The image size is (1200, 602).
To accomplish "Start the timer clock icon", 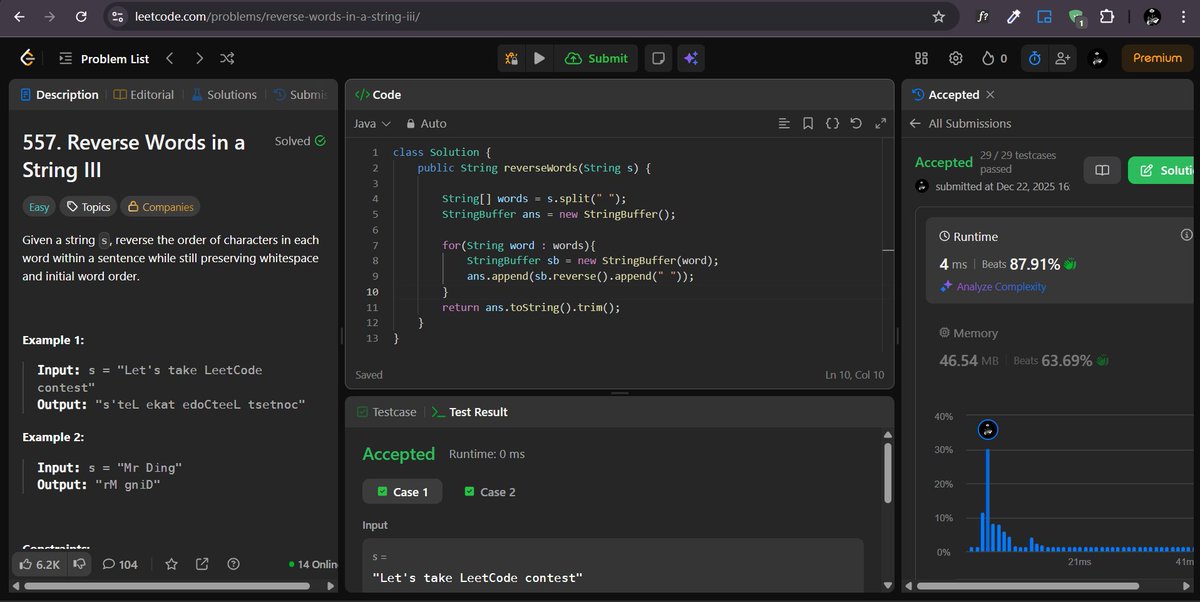I will coord(1034,58).
